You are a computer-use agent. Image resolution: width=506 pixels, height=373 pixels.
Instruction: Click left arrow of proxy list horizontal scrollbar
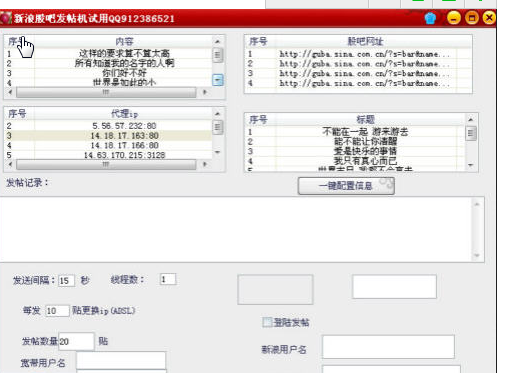pos(10,164)
